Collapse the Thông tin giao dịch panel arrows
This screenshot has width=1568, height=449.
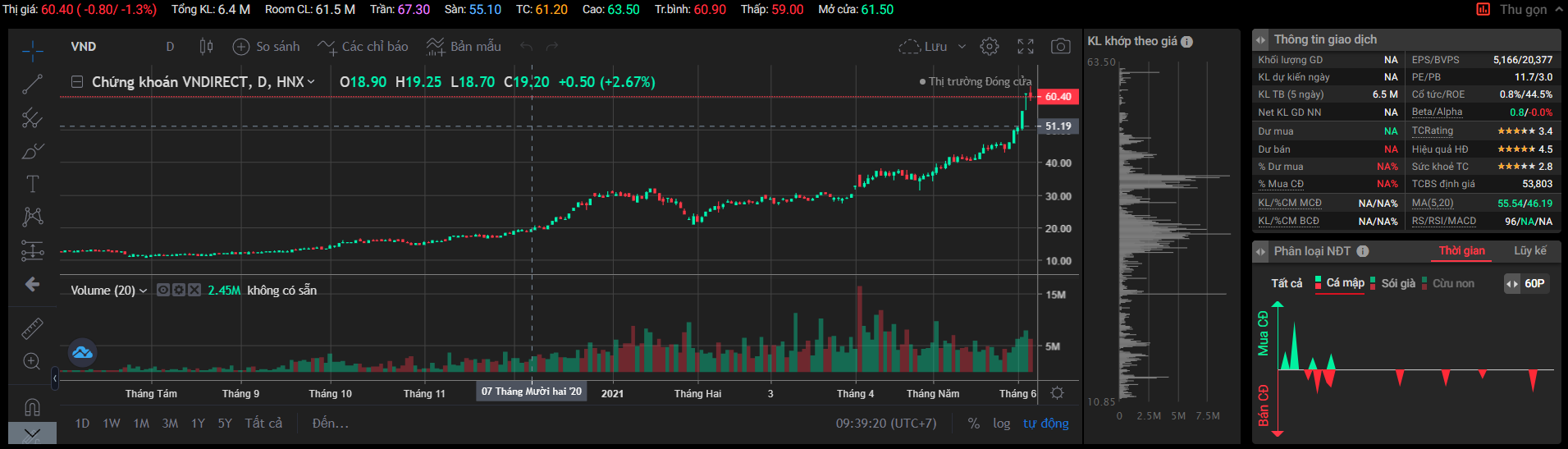pos(1260,40)
